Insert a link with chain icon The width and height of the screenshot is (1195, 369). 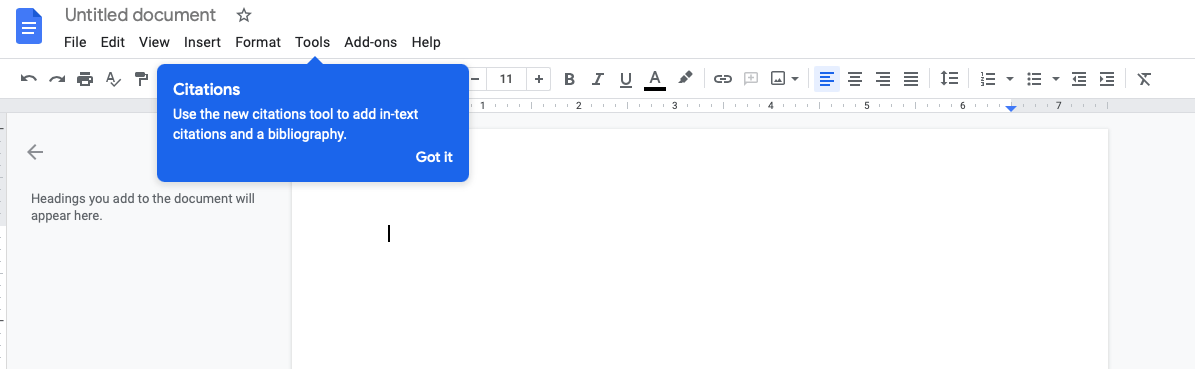coord(722,79)
